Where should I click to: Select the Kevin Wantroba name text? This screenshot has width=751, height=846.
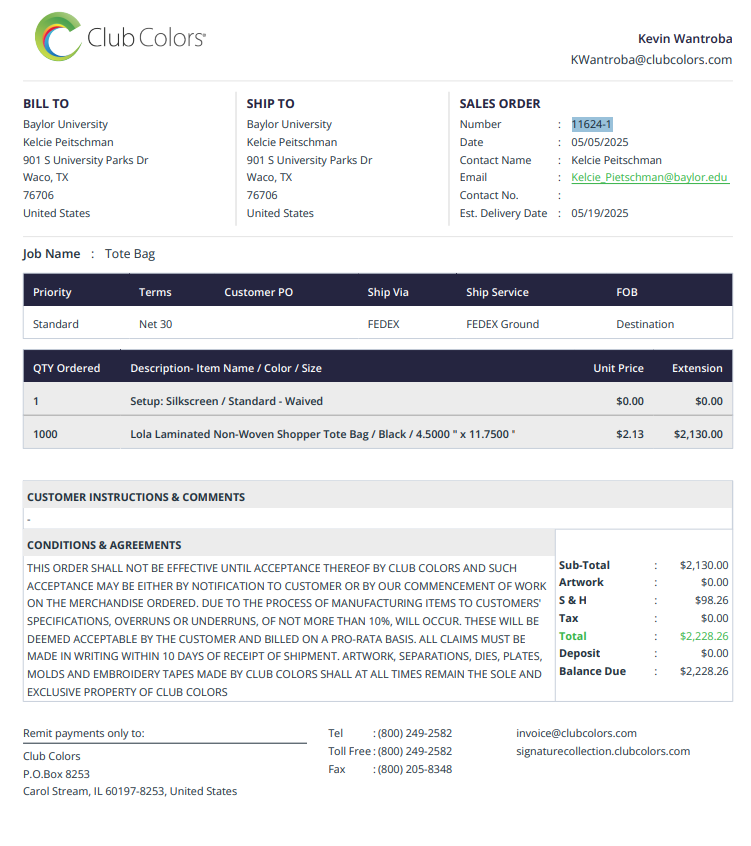685,39
